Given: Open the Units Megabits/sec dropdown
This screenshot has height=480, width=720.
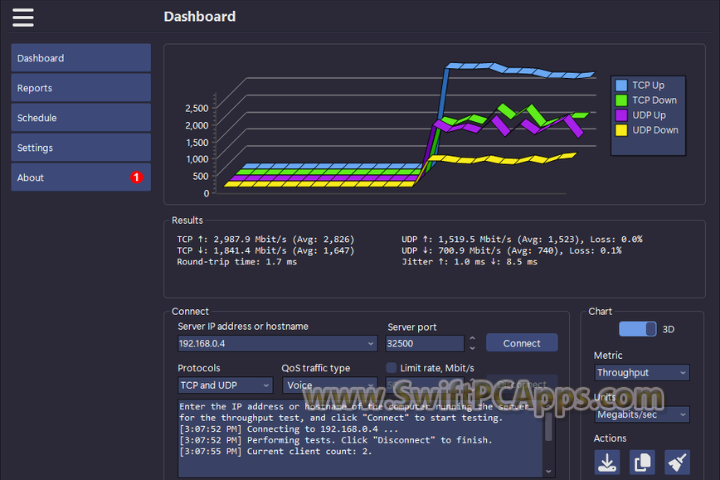Looking at the screenshot, I should tap(641, 414).
